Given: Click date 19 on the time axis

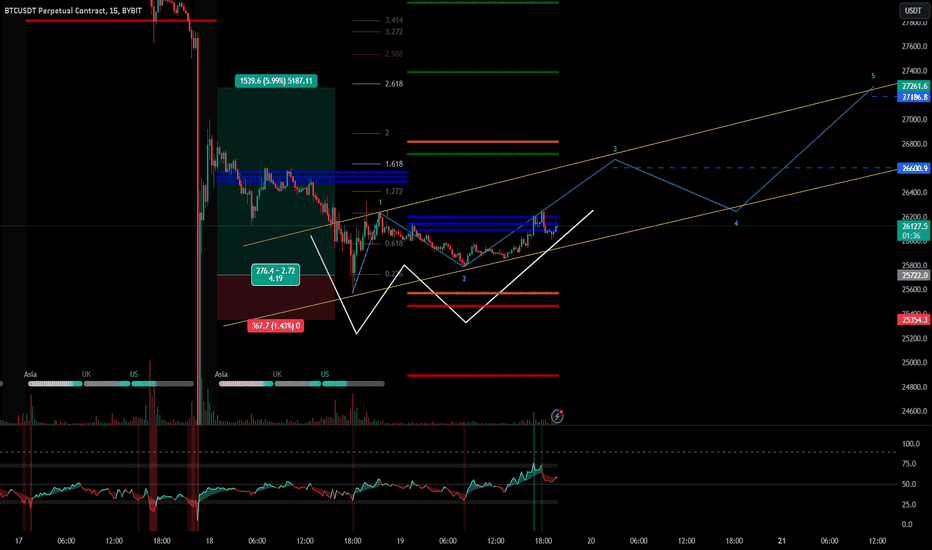Looking at the screenshot, I should (400, 541).
